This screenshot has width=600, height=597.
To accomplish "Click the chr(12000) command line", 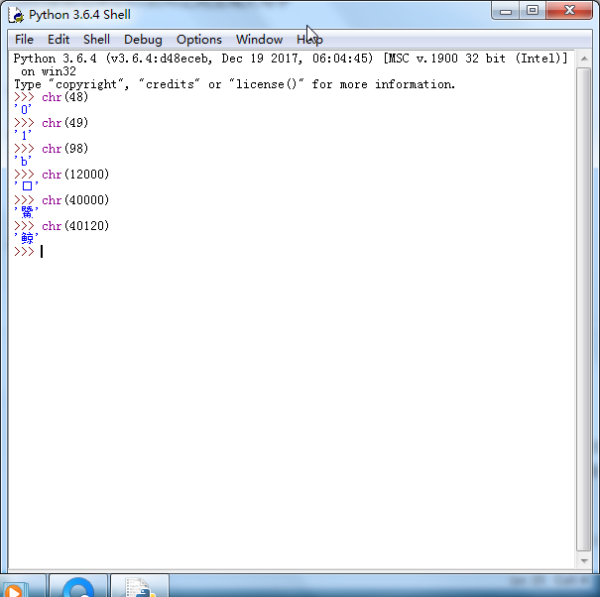I will click(x=61, y=175).
